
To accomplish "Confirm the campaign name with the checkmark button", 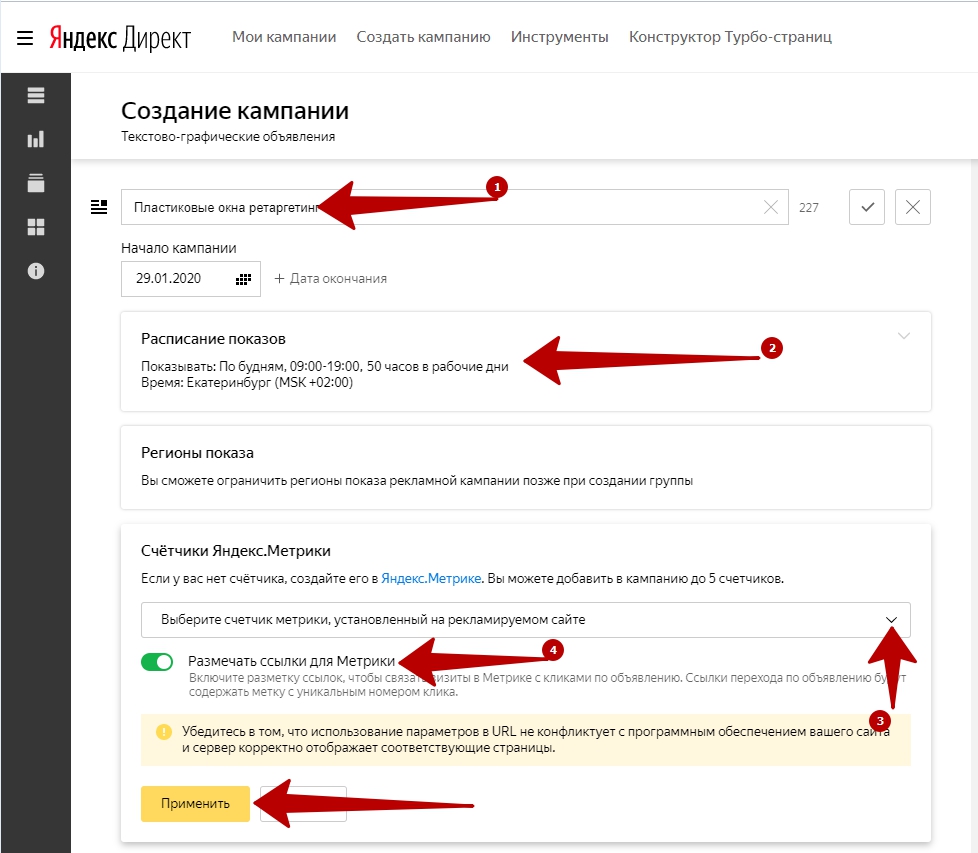I will [x=867, y=207].
